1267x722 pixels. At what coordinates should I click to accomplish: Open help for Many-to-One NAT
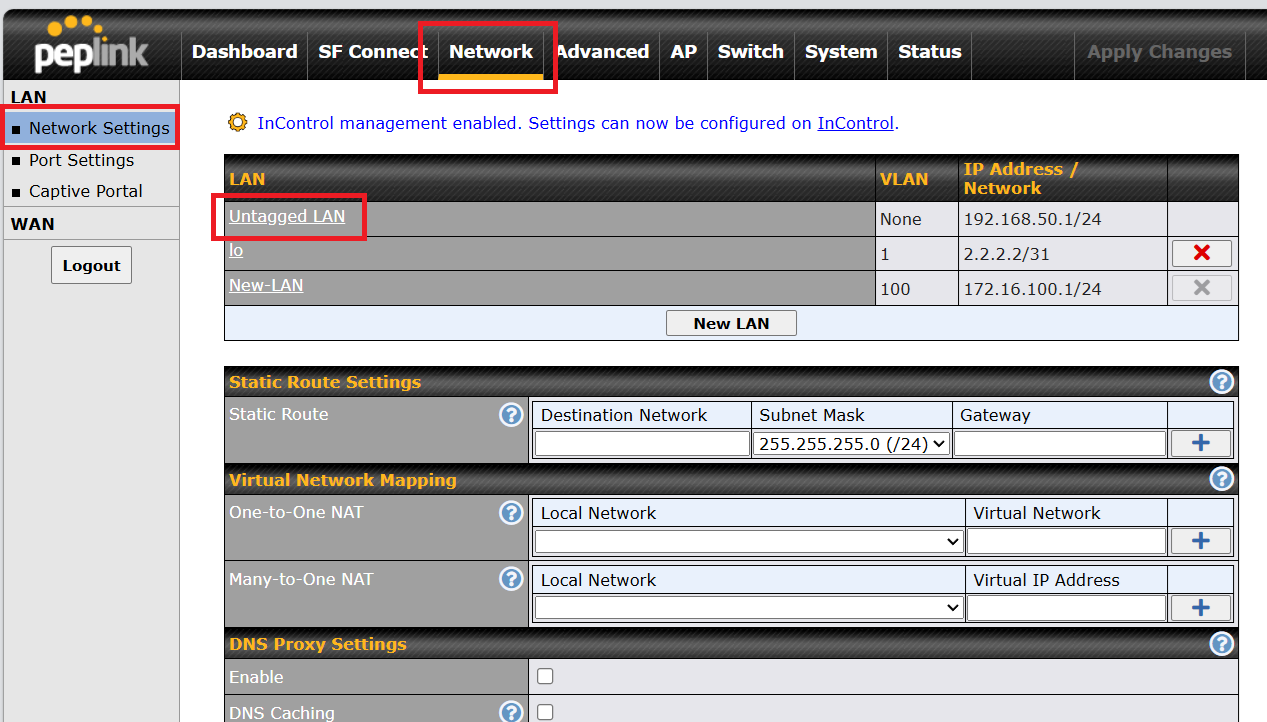point(511,579)
